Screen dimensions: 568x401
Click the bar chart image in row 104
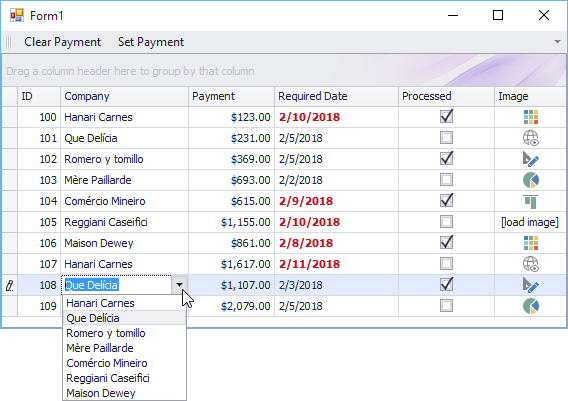click(531, 201)
